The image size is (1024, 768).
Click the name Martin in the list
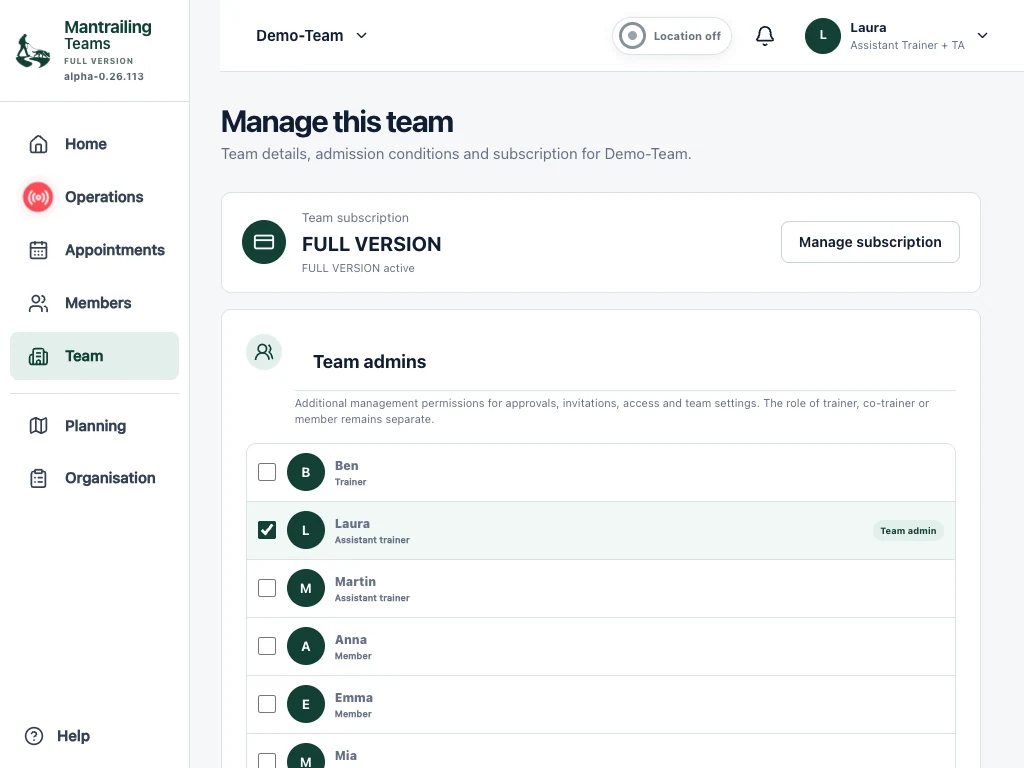[355, 582]
